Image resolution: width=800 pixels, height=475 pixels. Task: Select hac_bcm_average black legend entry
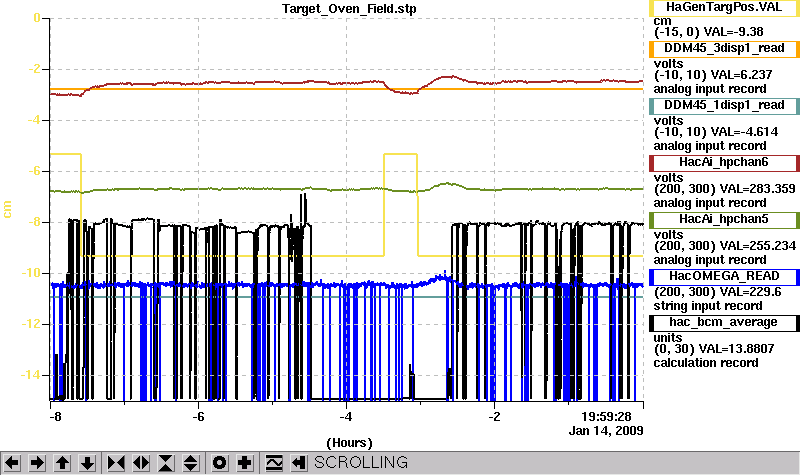(x=724, y=322)
